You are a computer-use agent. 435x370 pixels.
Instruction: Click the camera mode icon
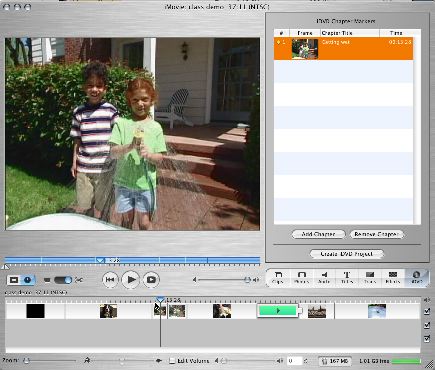pyautogui.click(x=47, y=280)
